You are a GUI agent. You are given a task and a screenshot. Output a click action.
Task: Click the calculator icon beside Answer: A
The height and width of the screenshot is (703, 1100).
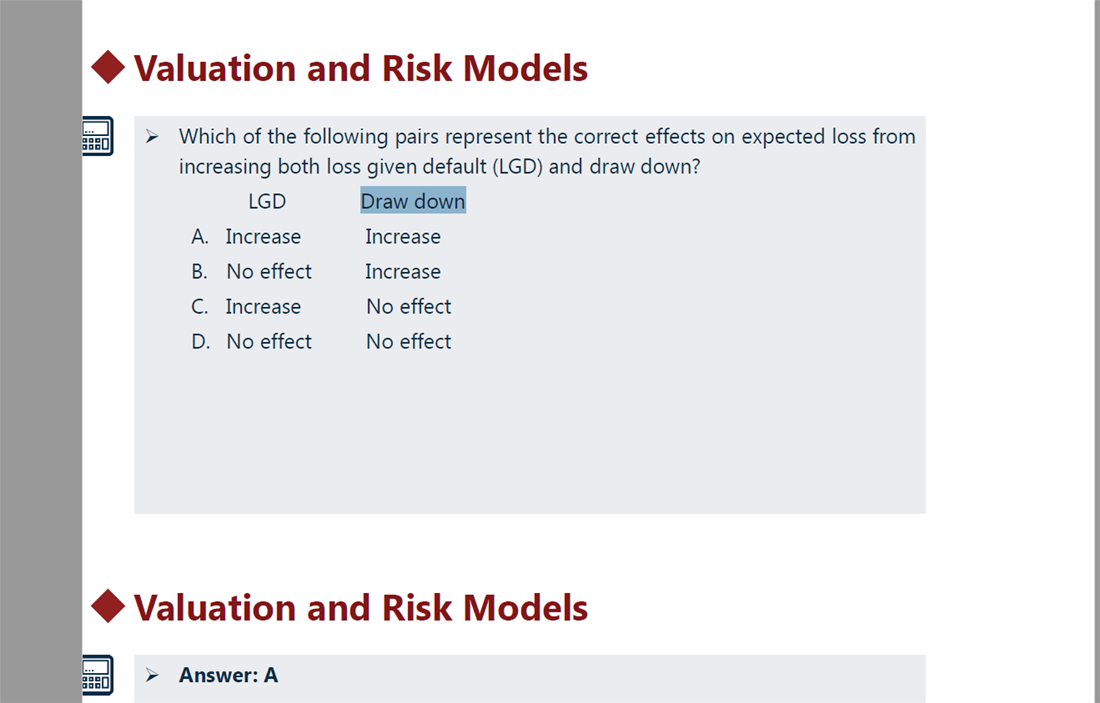click(x=97, y=675)
